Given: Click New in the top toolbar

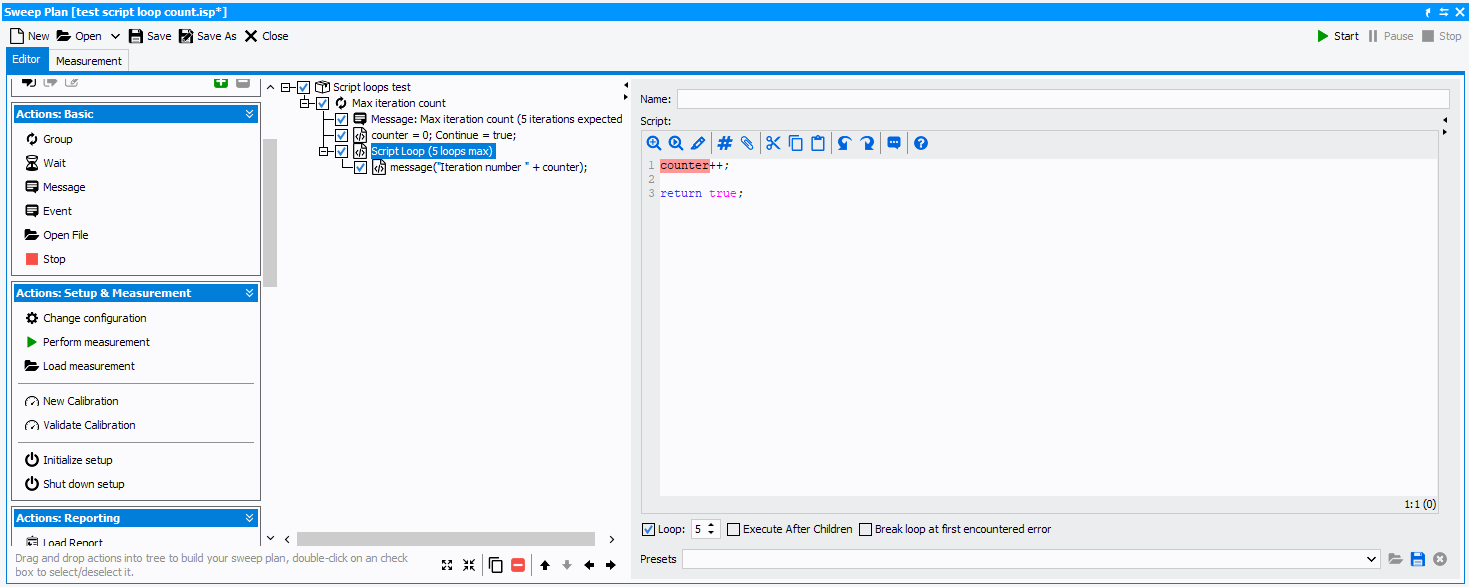Looking at the screenshot, I should [x=30, y=36].
